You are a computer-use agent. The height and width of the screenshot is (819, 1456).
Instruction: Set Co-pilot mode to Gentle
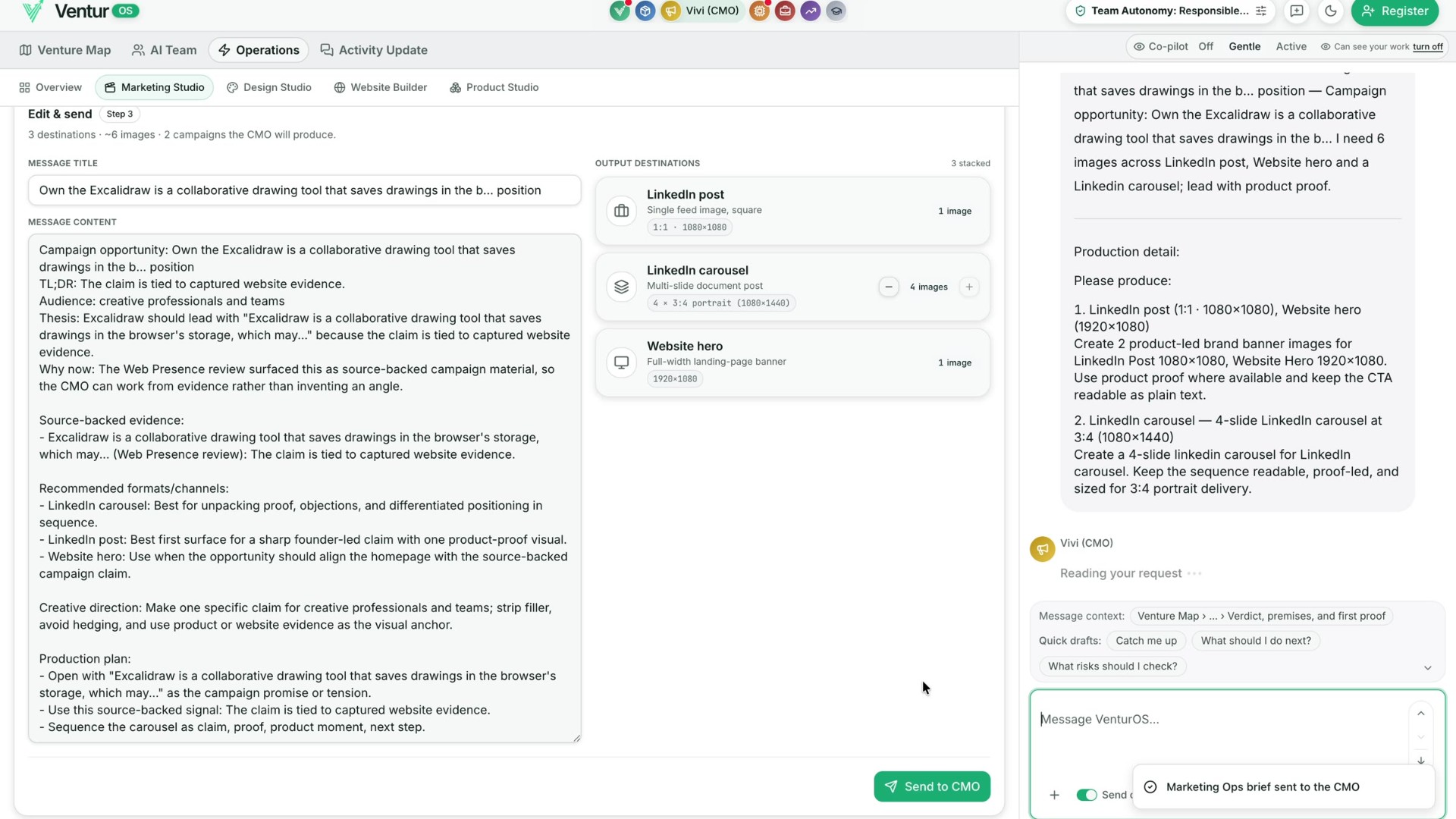[x=1244, y=46]
